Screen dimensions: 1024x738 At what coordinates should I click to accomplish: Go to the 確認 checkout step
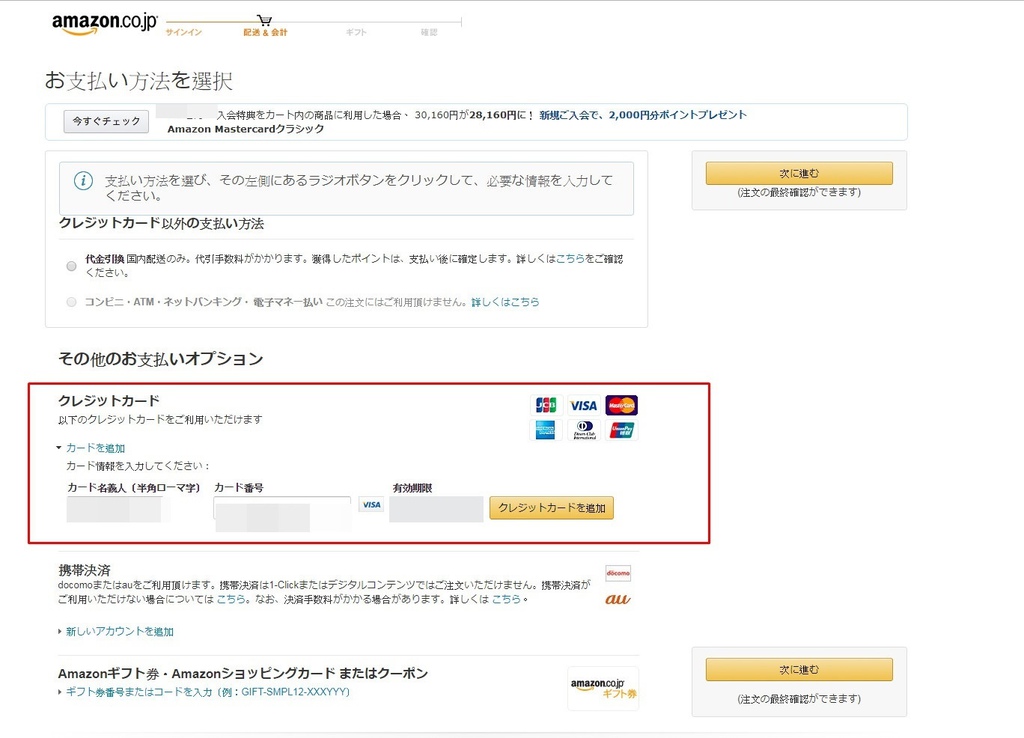pos(429,32)
